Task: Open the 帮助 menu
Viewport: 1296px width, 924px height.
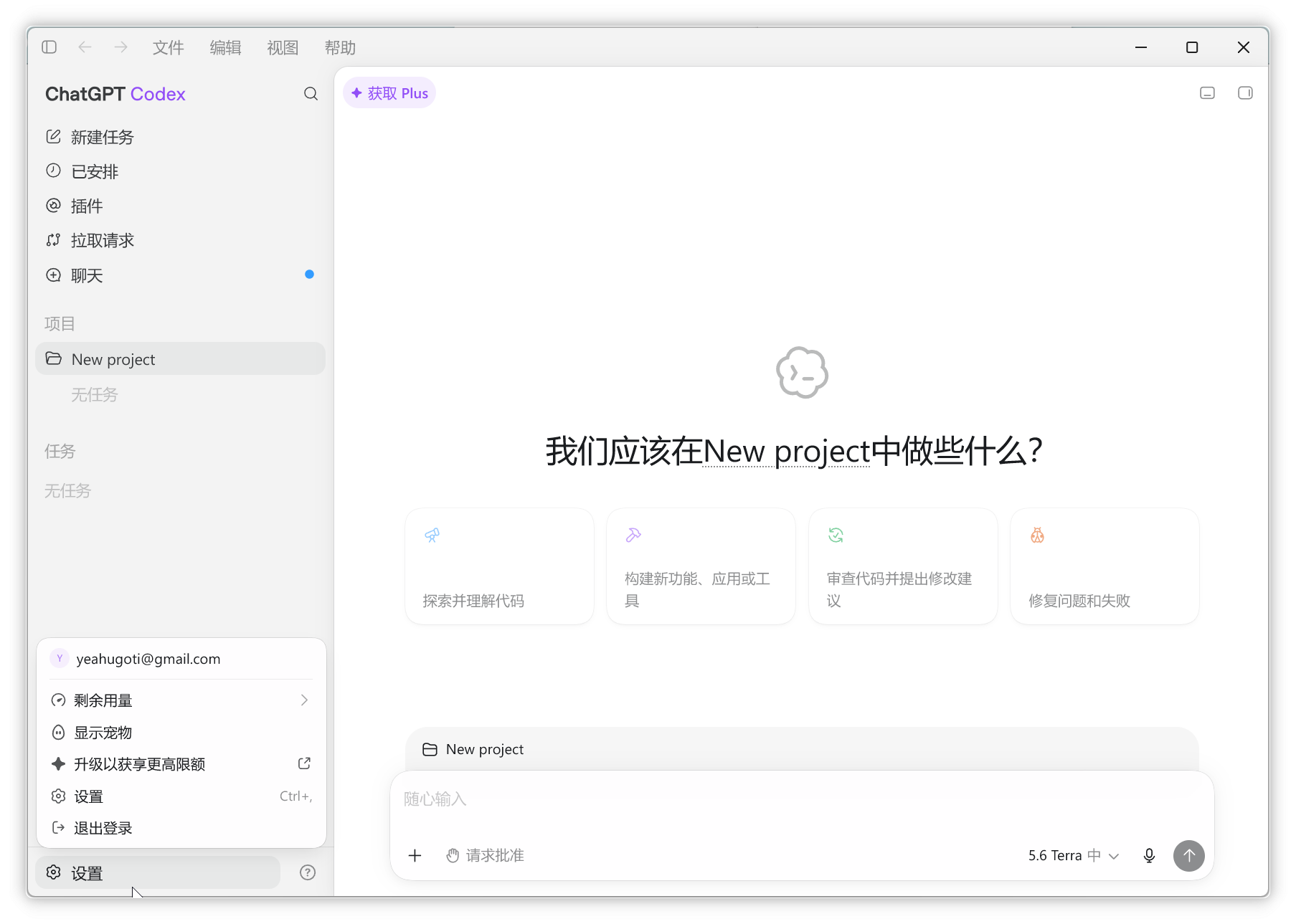Action: pyautogui.click(x=340, y=47)
